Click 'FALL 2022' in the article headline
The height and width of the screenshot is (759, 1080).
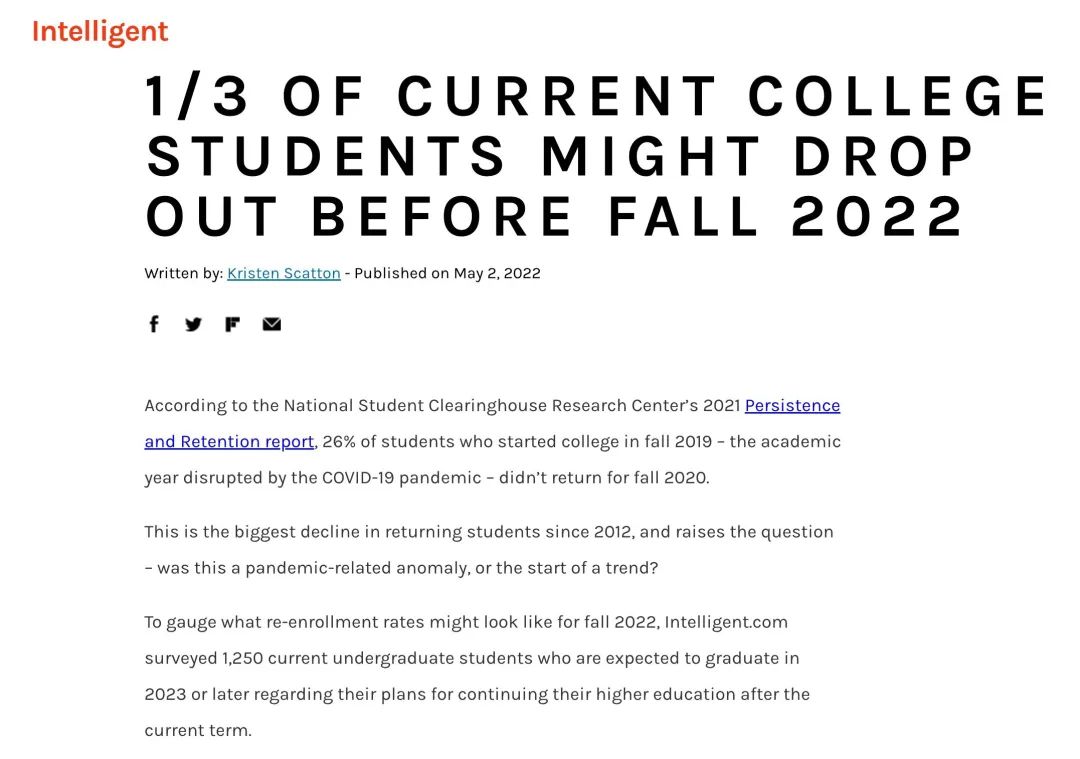tap(786, 216)
